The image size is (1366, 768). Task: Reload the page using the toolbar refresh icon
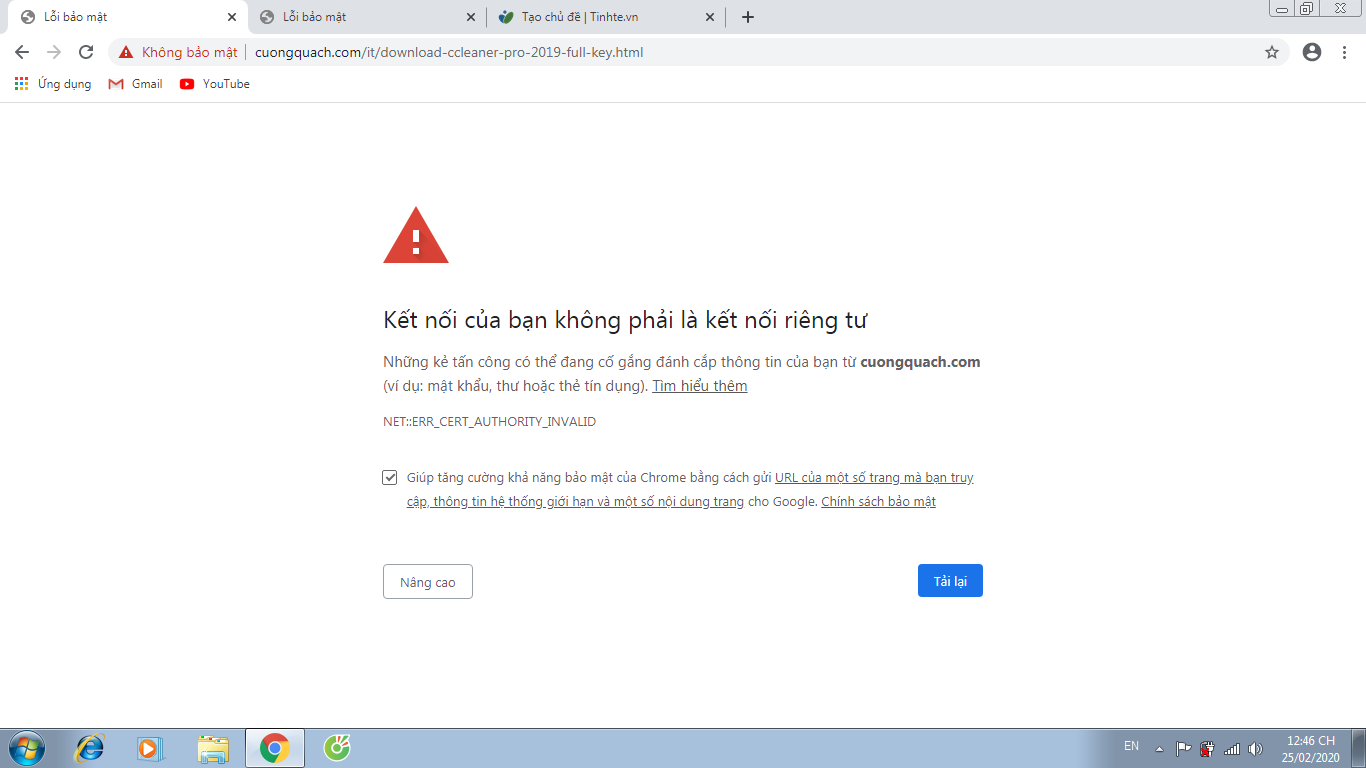(x=86, y=52)
